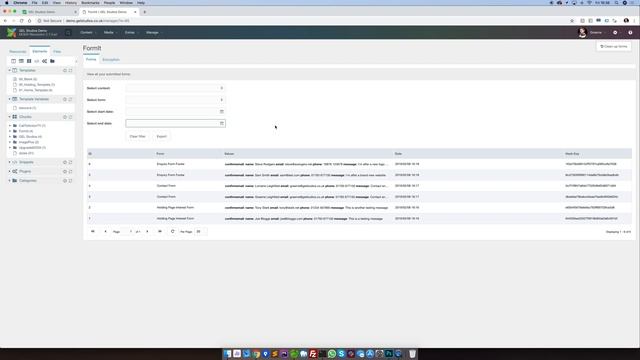Open a new Chrome tab
Image resolution: width=640 pixels, height=360 pixels.
pos(144,12)
